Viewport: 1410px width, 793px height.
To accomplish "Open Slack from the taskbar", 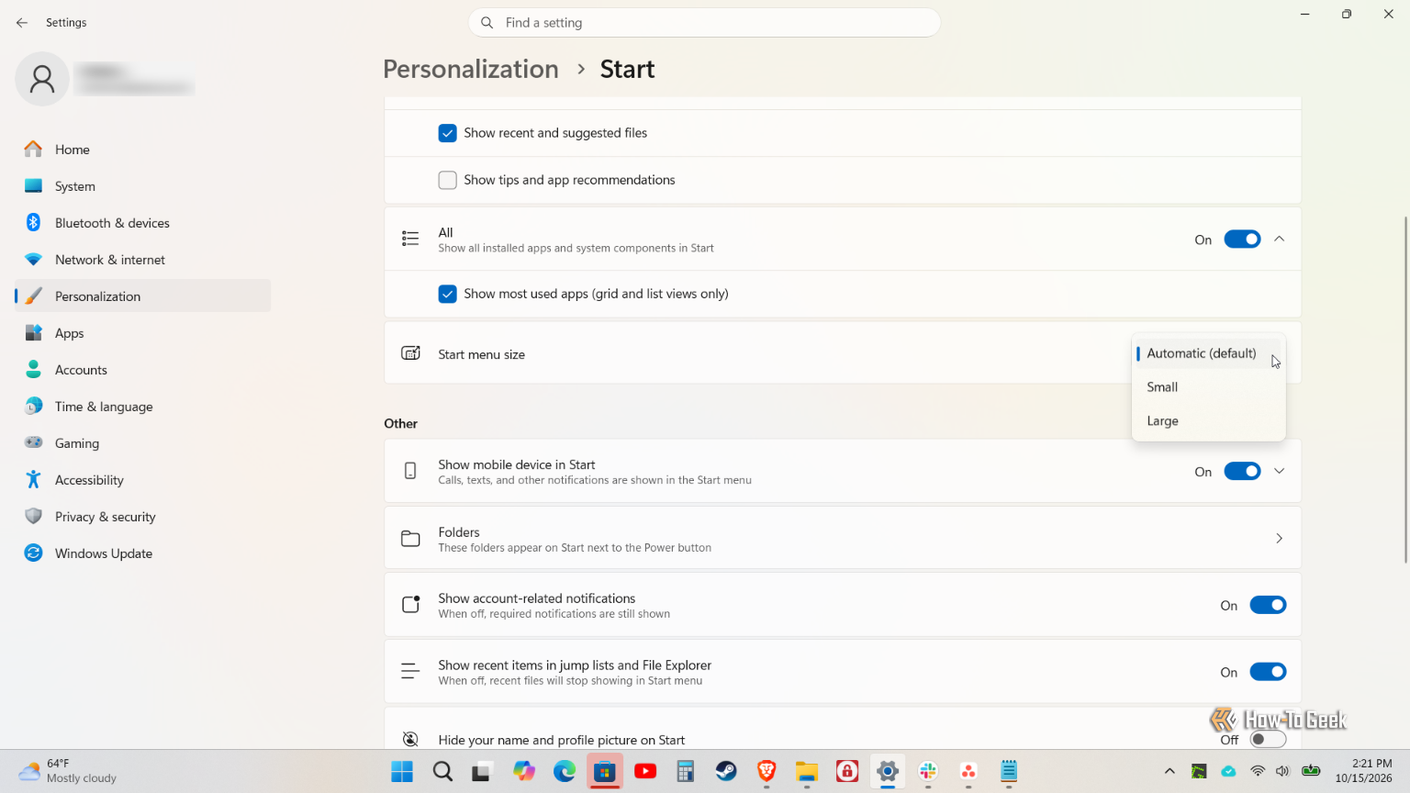I will point(928,771).
